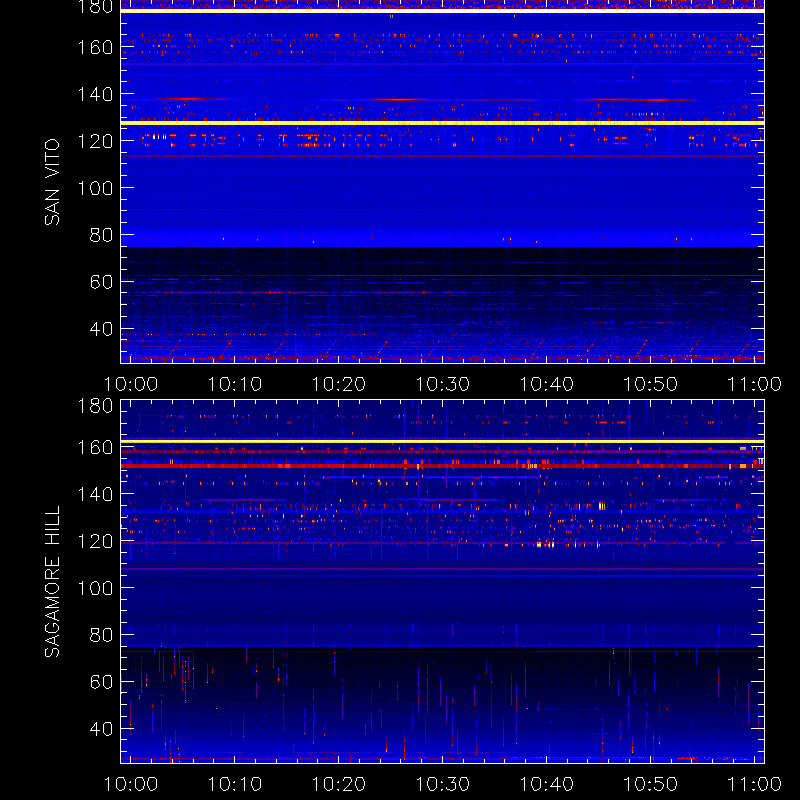Image resolution: width=800 pixels, height=800 pixels.
Task: Click the yellow line near 163 MHz, Sagamore Hill
Action: point(442,441)
